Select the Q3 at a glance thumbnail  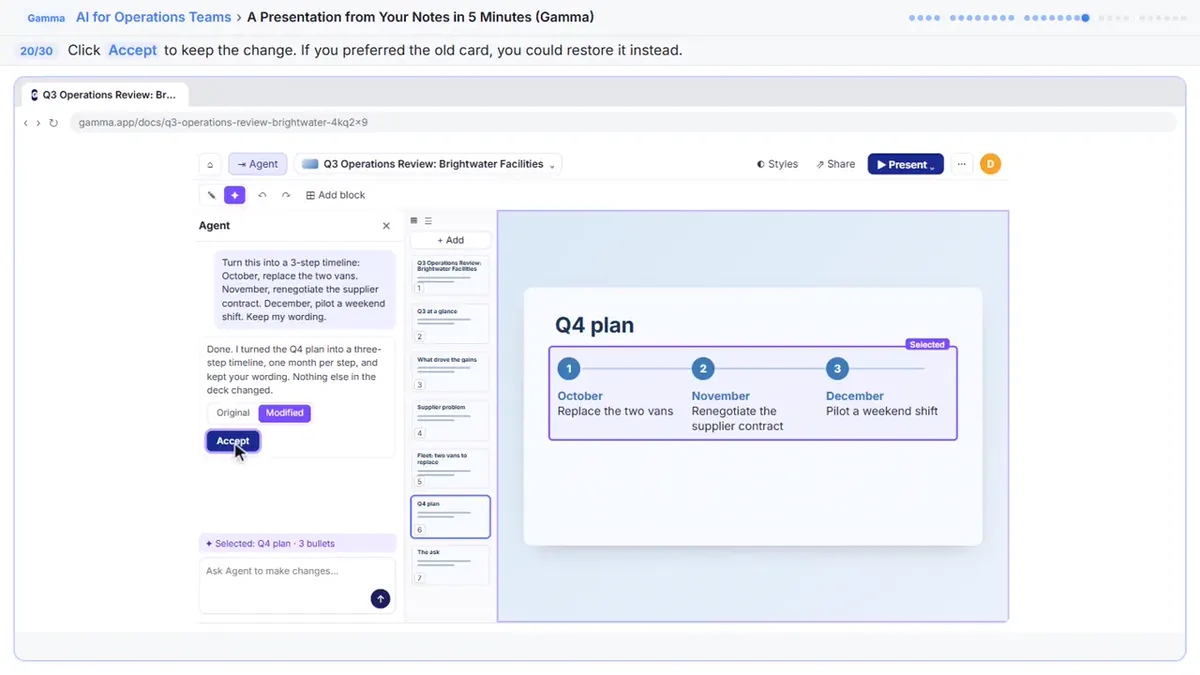click(450, 323)
